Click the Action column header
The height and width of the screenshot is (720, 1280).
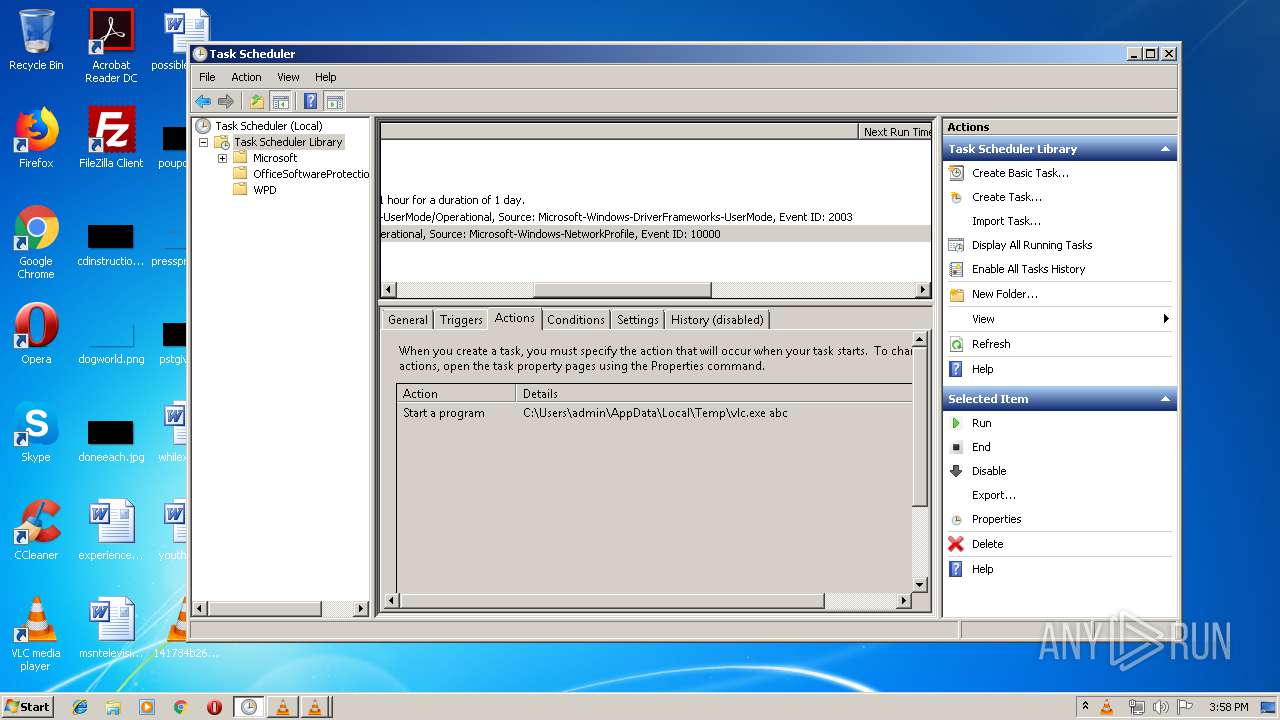click(x=456, y=394)
